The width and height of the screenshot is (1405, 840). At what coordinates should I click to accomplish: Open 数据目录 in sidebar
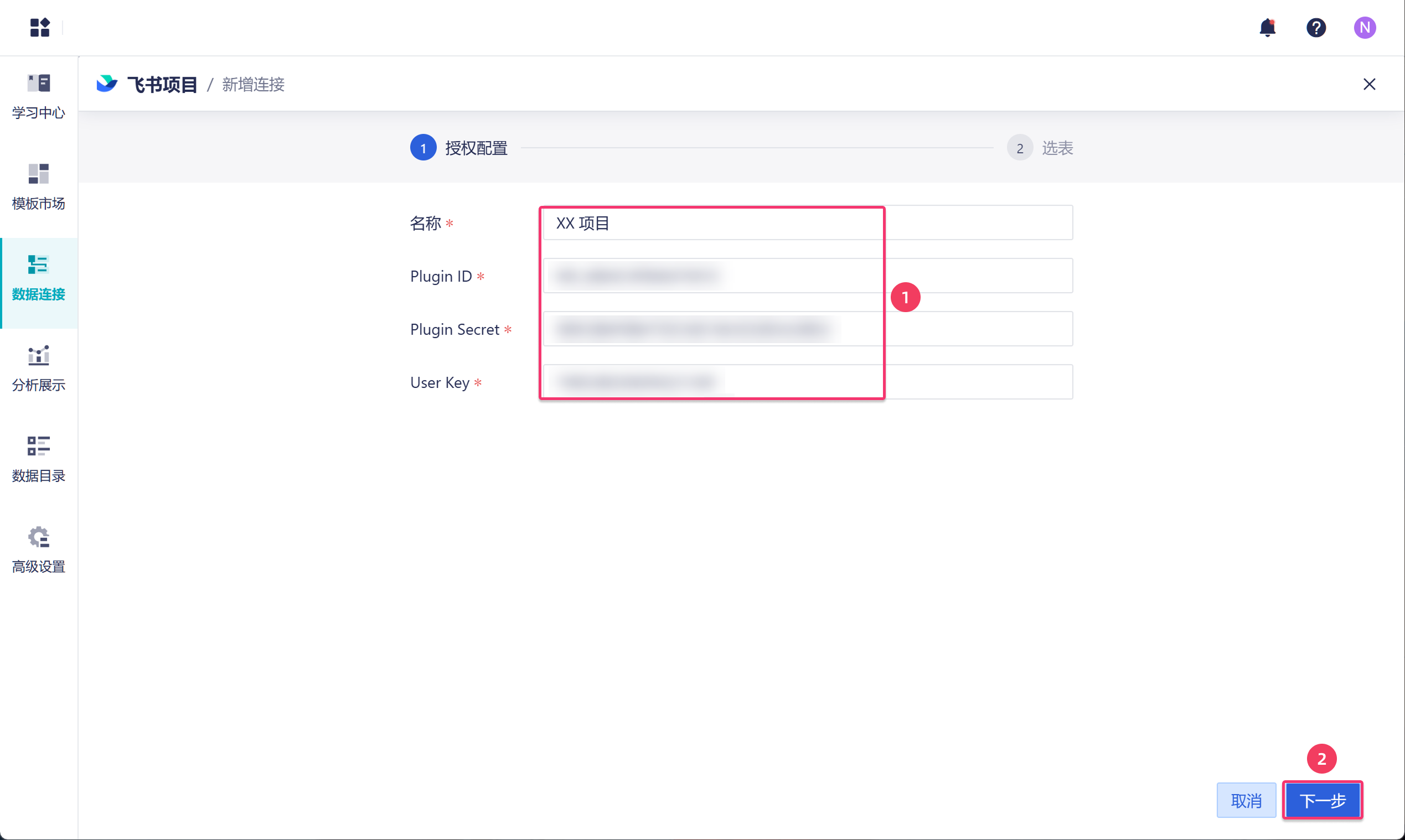pos(39,459)
